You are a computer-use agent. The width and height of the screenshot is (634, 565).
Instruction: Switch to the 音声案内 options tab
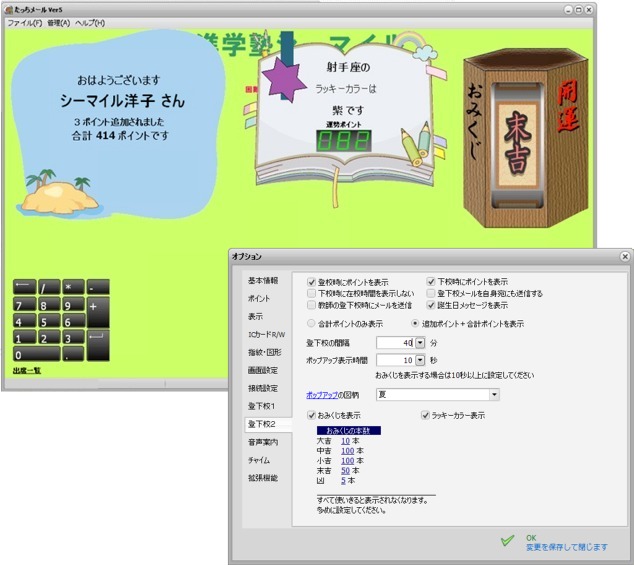[262, 441]
